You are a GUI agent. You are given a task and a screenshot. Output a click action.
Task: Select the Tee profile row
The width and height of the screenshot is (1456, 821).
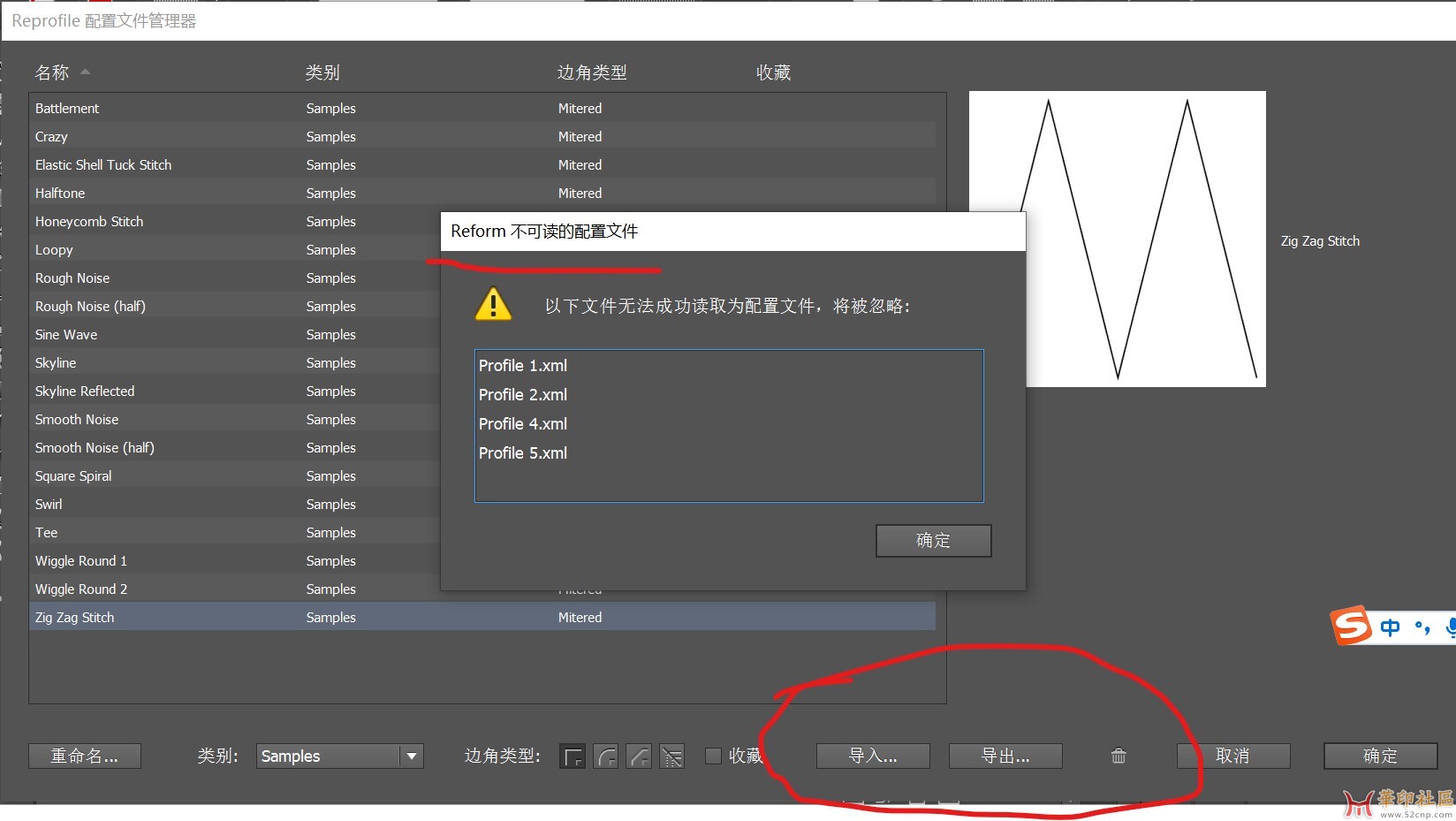tap(235, 532)
